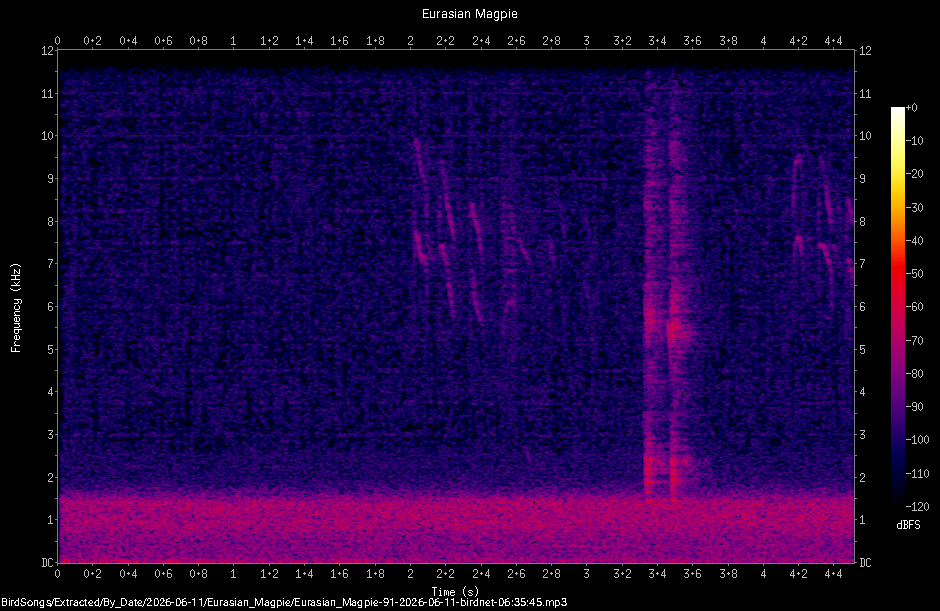Click the "-20" color scale tick label
This screenshot has height=611, width=940.
tap(914, 174)
